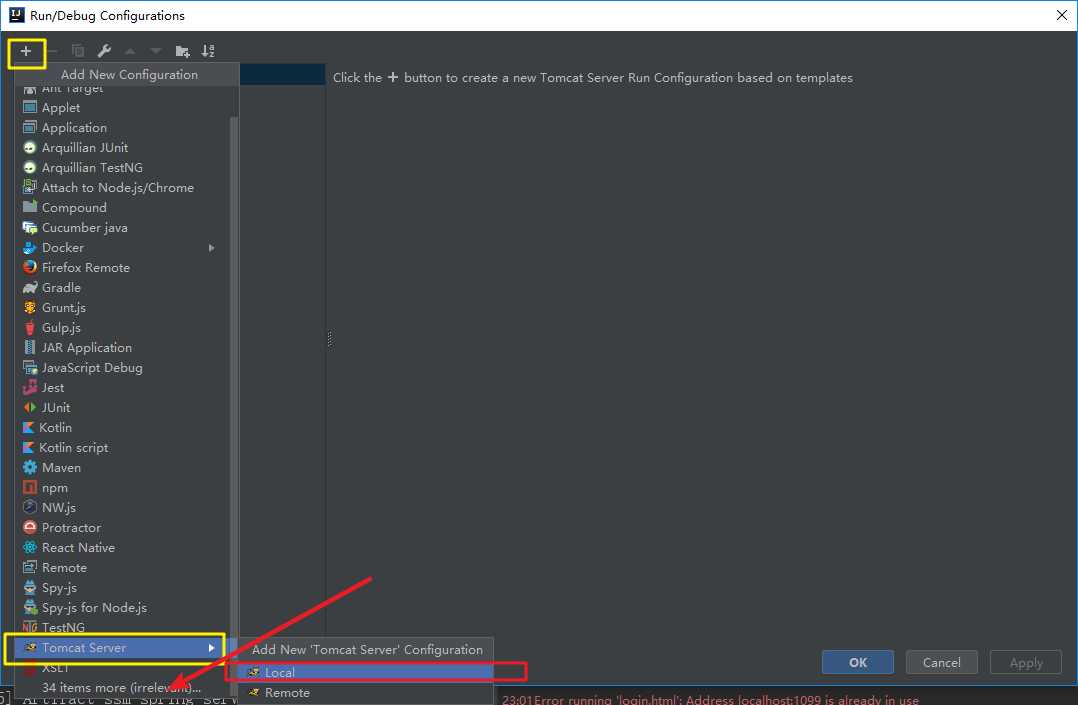
Task: Click the OK button
Action: point(857,662)
